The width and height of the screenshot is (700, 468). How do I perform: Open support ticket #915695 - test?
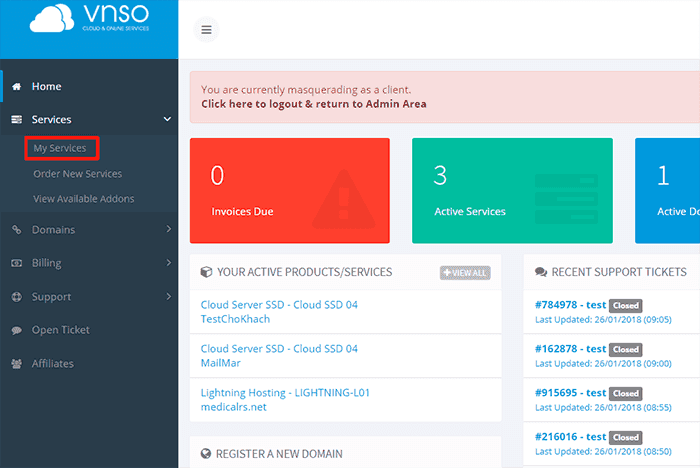point(571,393)
